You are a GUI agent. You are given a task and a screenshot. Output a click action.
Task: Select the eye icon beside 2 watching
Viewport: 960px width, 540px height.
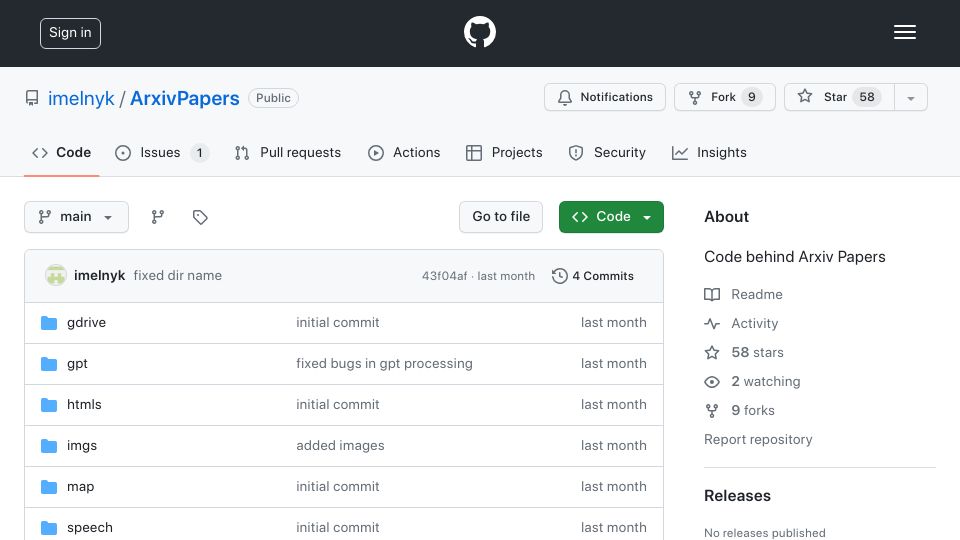coord(711,381)
